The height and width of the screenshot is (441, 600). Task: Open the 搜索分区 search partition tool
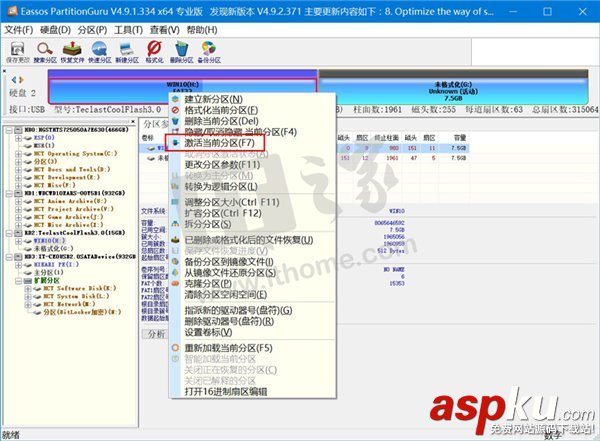(x=45, y=52)
